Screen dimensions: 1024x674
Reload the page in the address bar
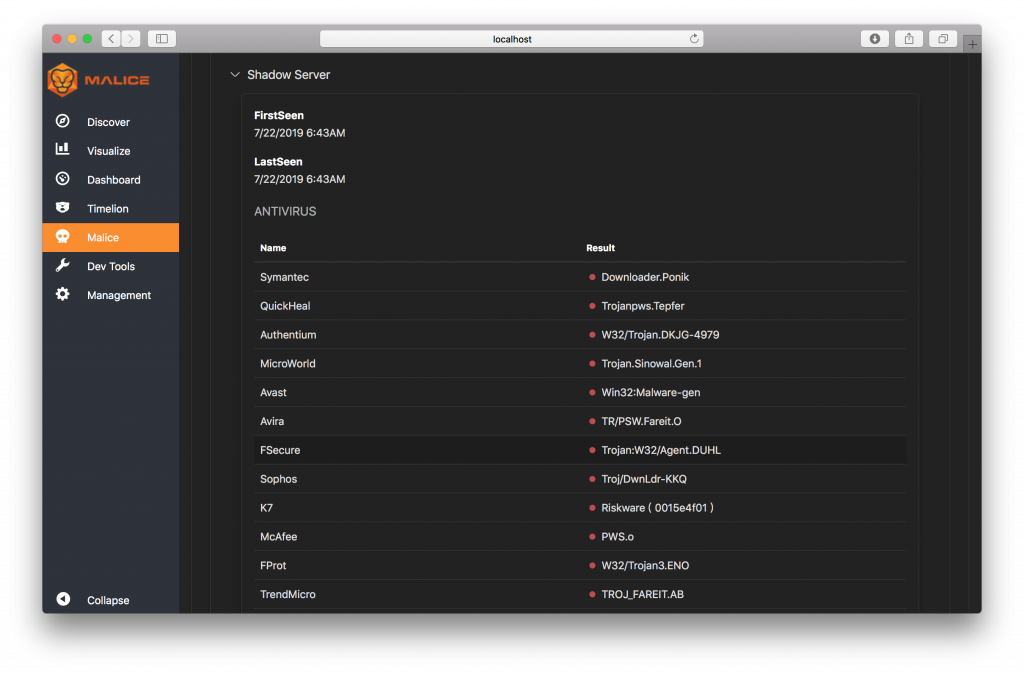694,39
